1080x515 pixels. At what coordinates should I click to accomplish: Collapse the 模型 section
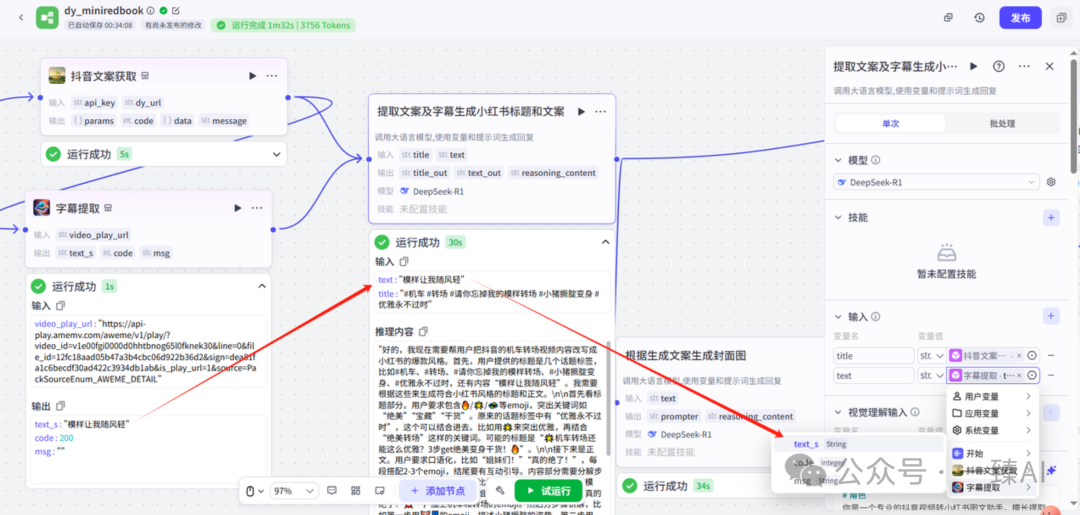pyautogui.click(x=838, y=160)
